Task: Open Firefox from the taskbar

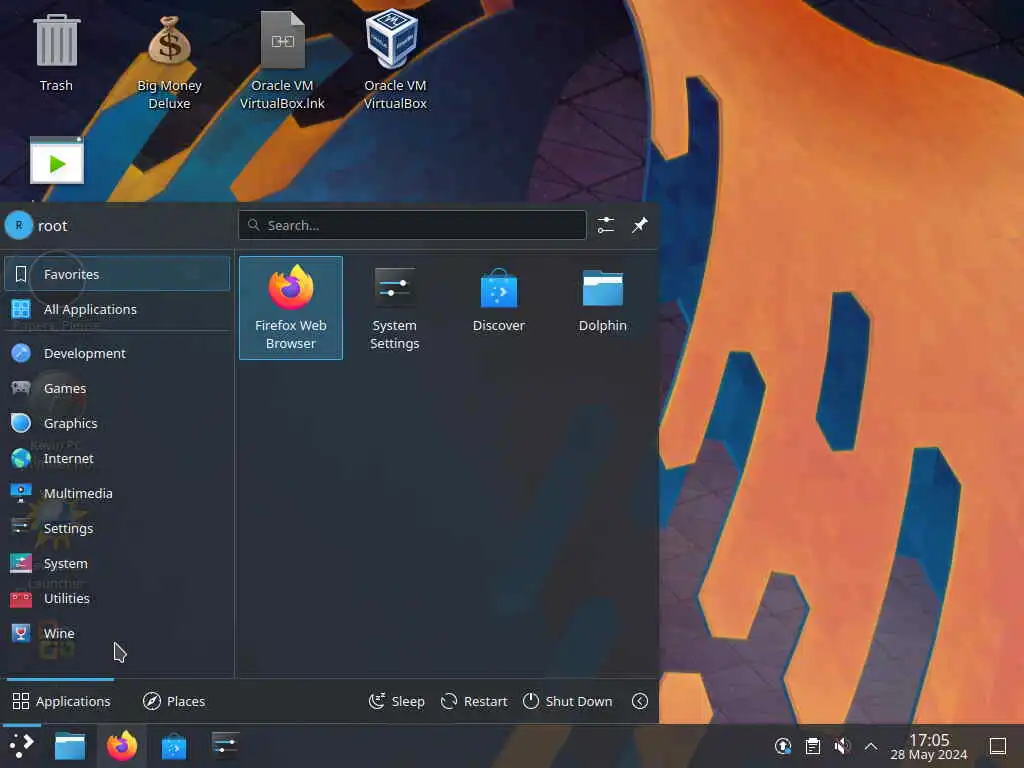Action: 122,746
